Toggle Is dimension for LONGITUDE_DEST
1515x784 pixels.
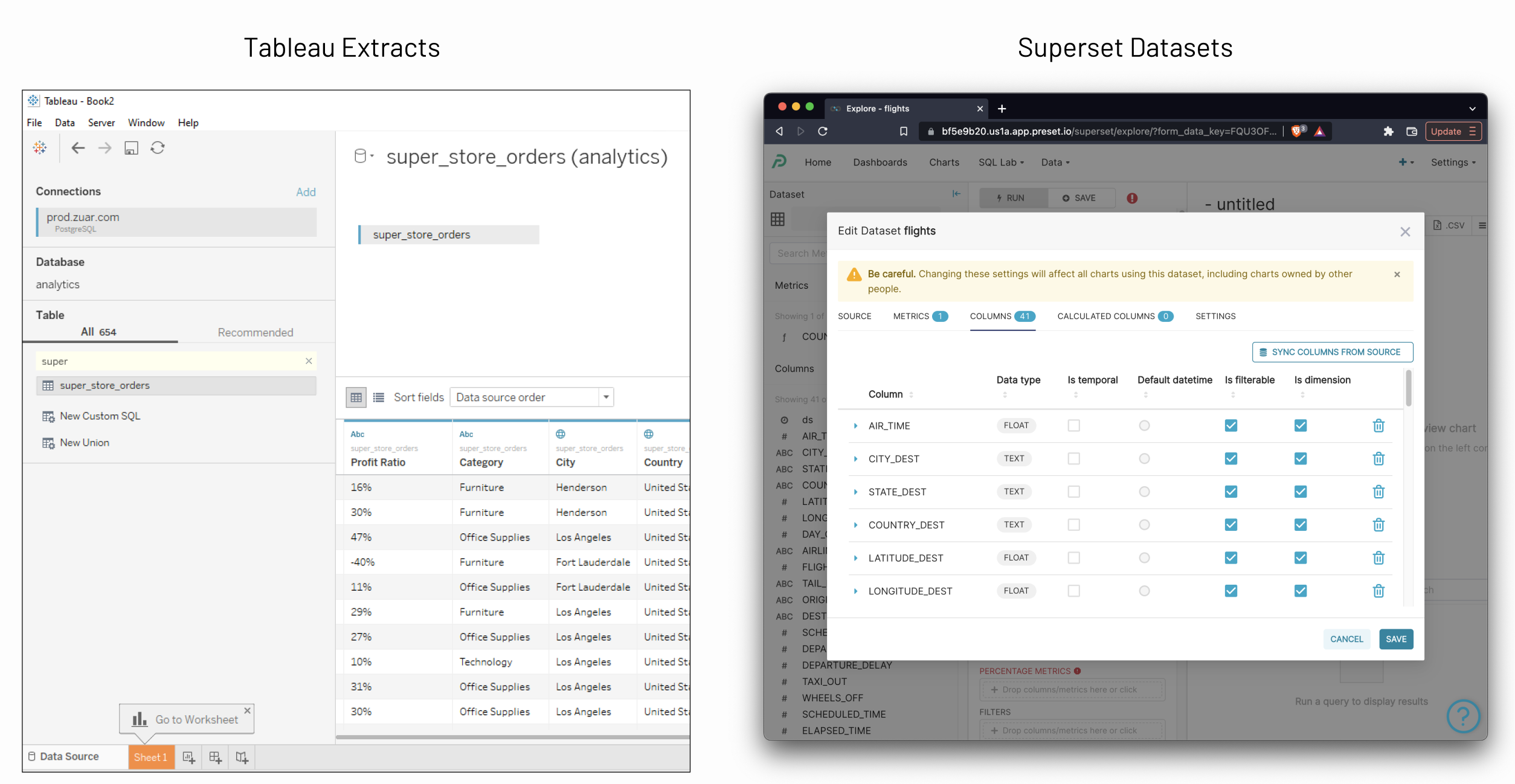pyautogui.click(x=1301, y=591)
